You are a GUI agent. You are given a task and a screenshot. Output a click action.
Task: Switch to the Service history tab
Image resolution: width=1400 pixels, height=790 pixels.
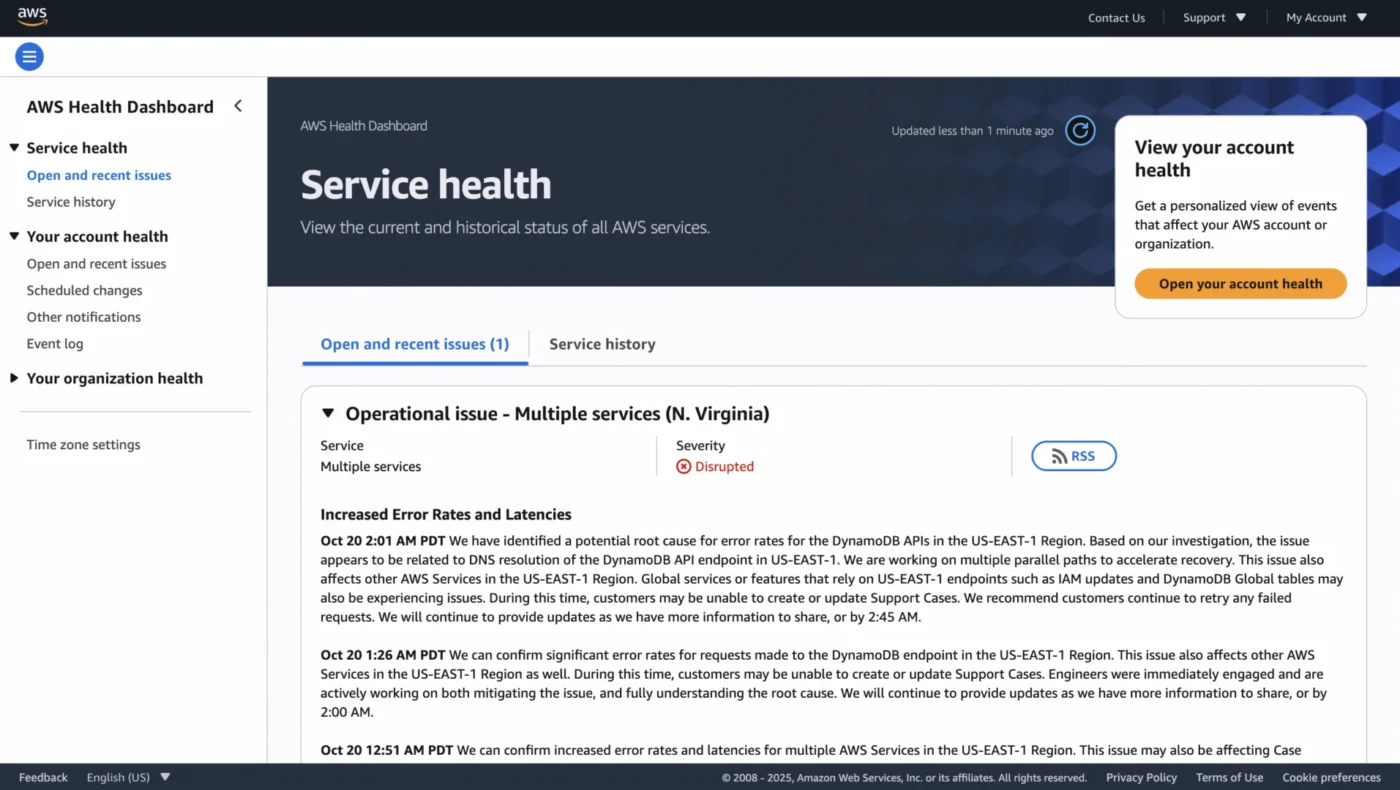tap(602, 344)
